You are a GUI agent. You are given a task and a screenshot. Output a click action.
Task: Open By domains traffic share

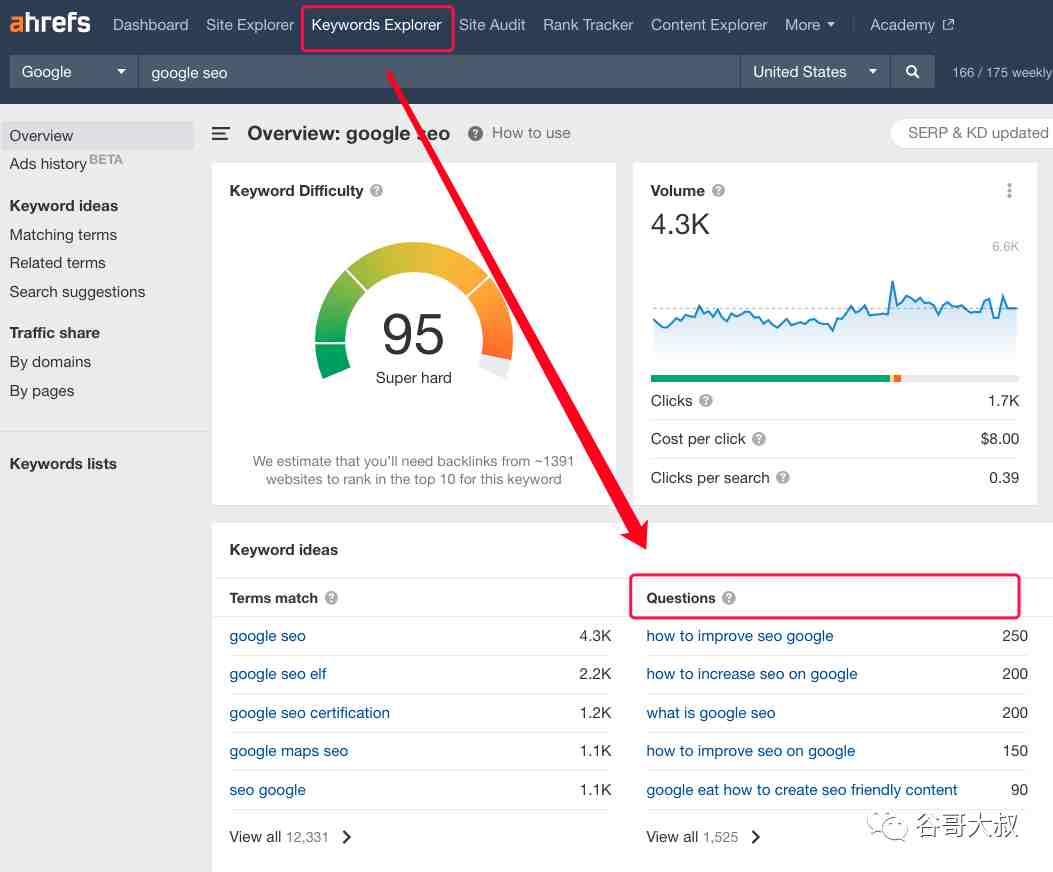[x=50, y=362]
